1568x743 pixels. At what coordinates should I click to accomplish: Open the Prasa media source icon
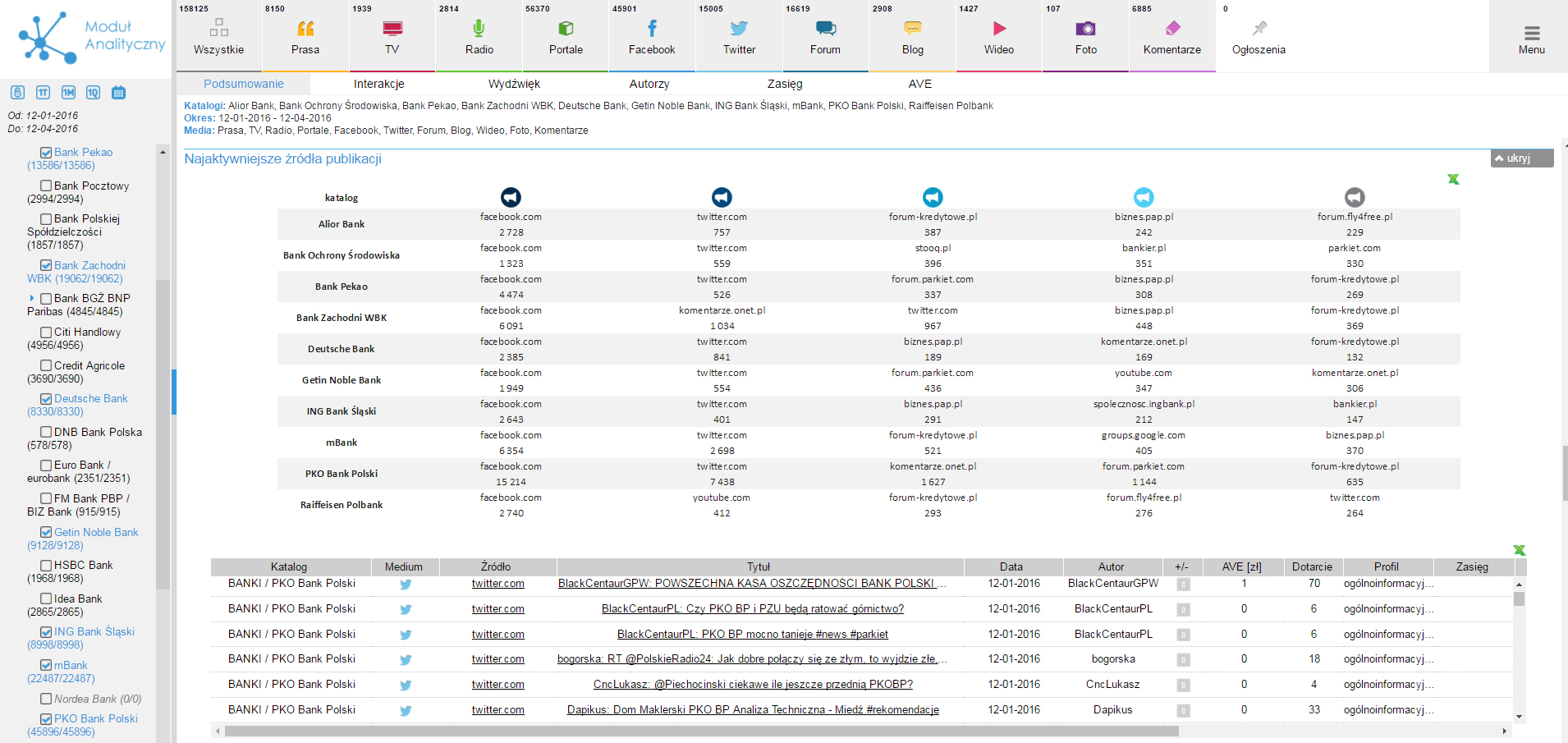pyautogui.click(x=305, y=29)
